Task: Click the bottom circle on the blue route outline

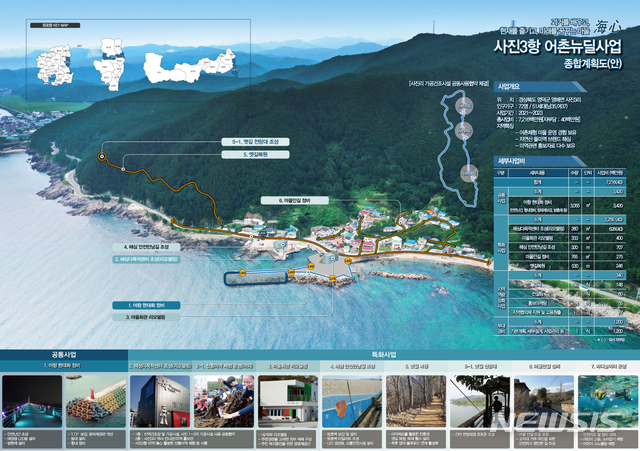Action: click(469, 173)
